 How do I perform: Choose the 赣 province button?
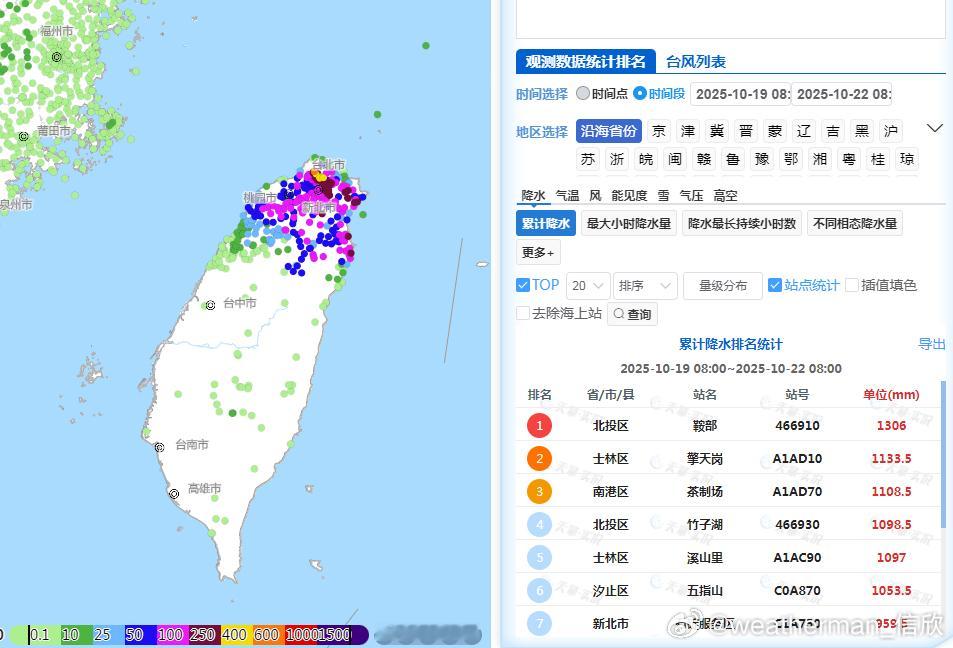click(x=704, y=159)
